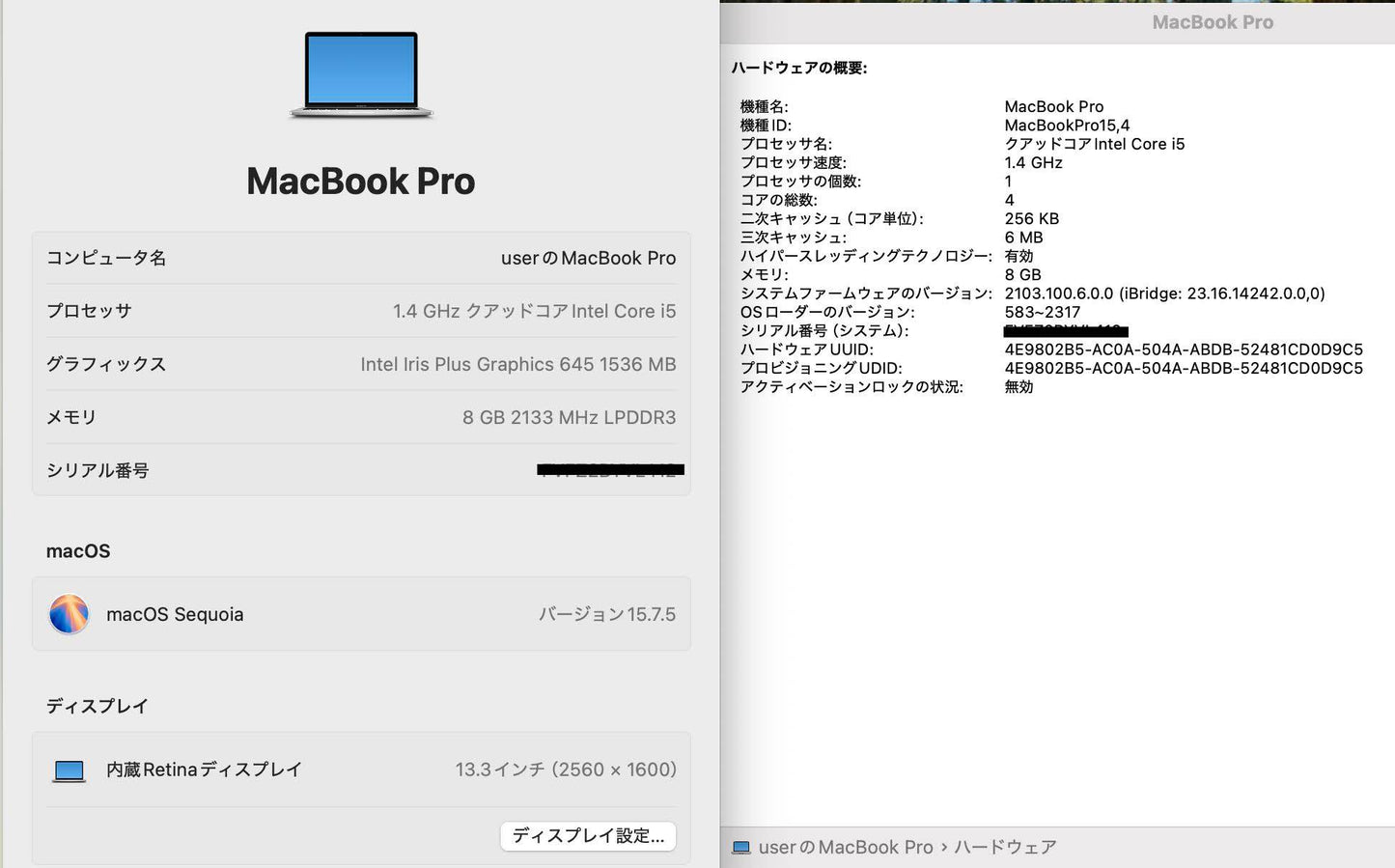Click 13.3インチ (2560 × 1600) text
This screenshot has height=868, width=1395.
(566, 770)
